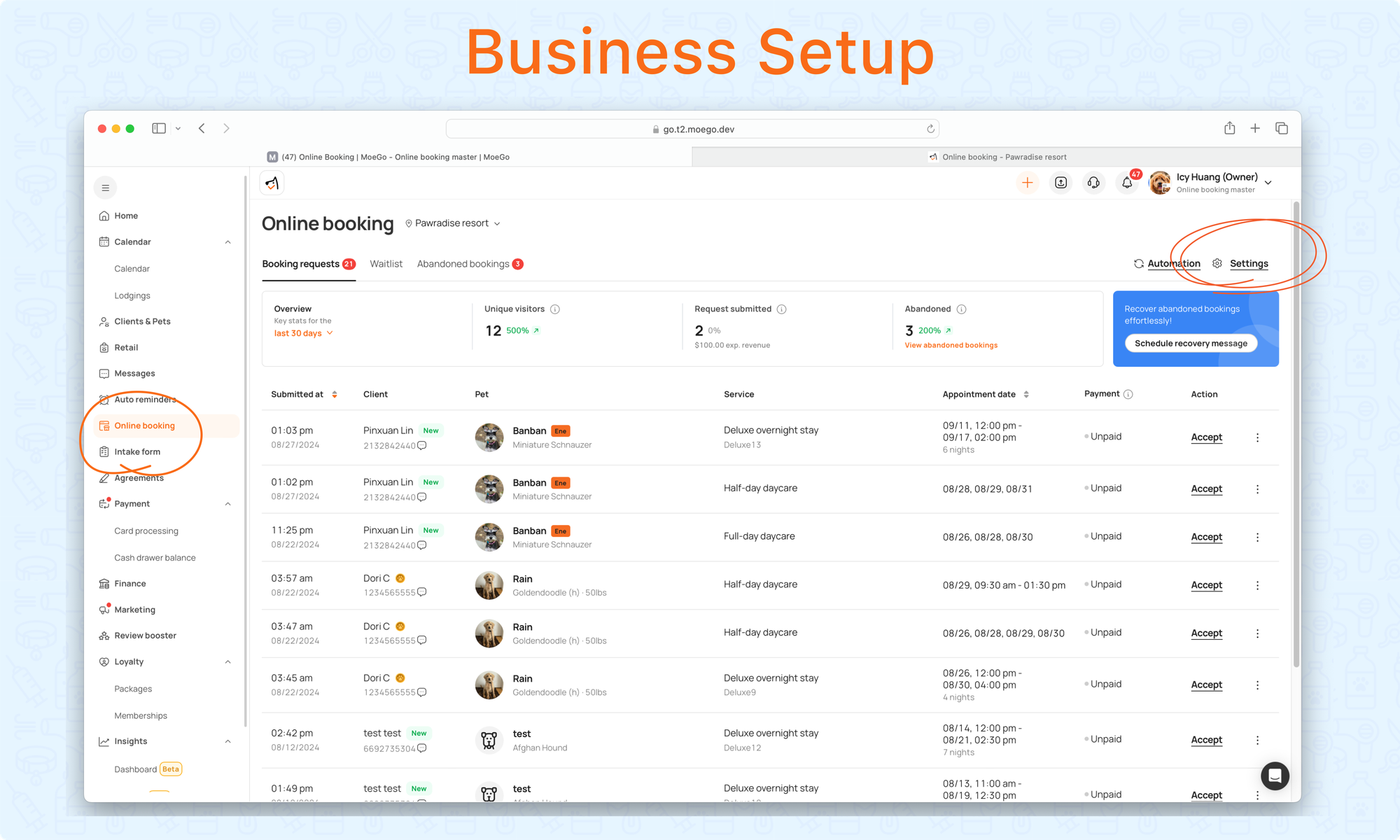Screen dimensions: 1400x840
Task: Click the headset support icon
Action: [x=1093, y=183]
